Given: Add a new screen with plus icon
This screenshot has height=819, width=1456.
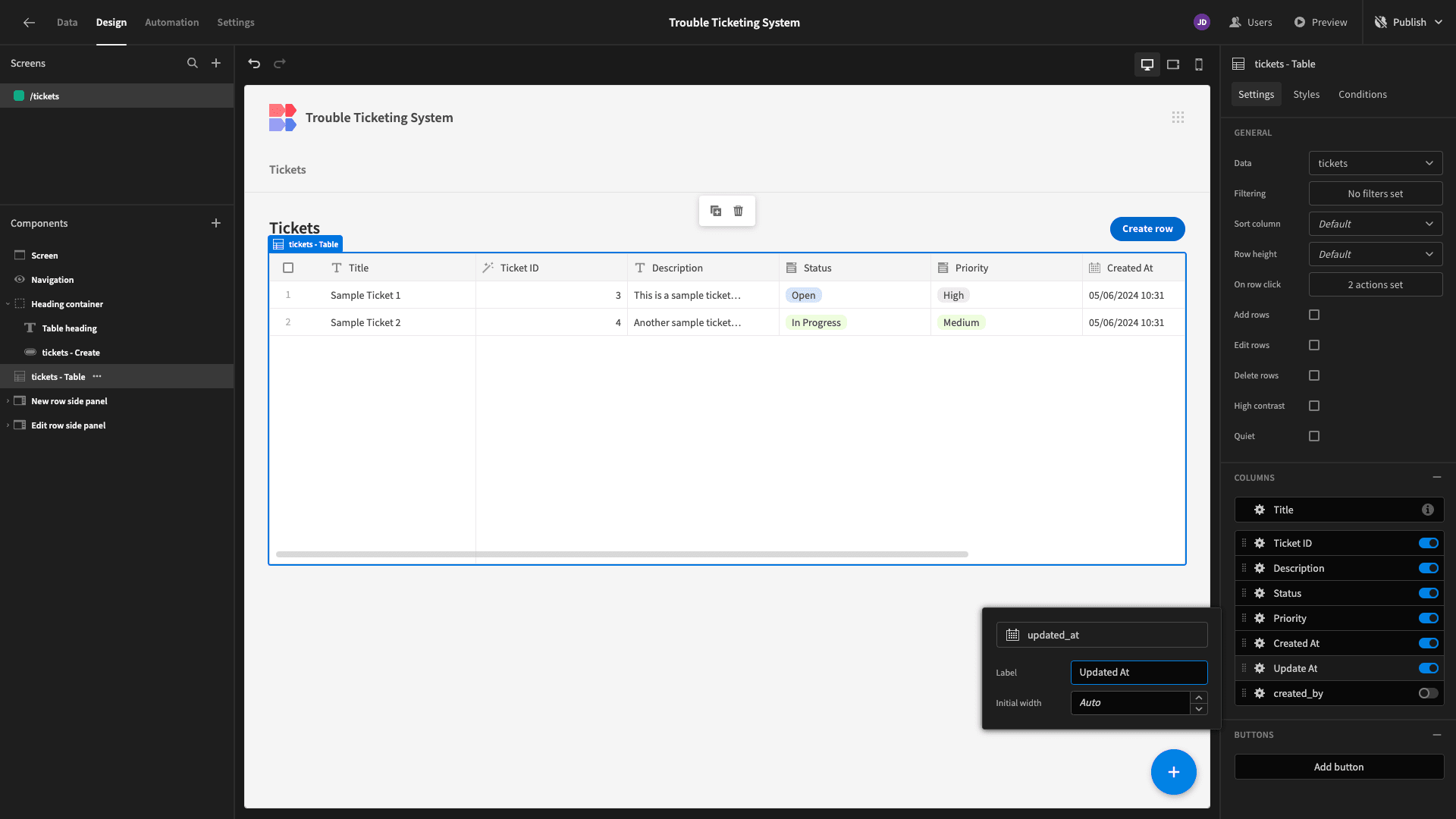Looking at the screenshot, I should tap(216, 64).
